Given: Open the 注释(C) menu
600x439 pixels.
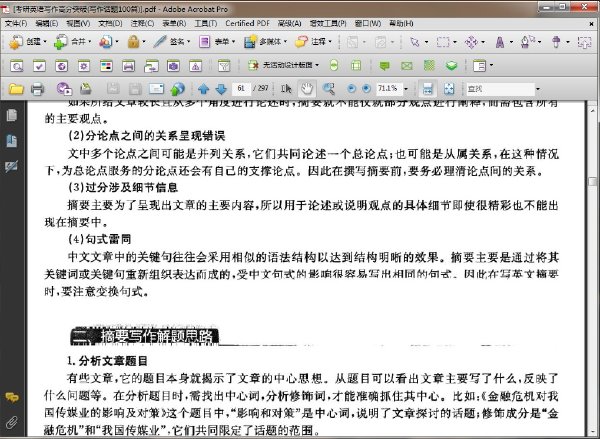Looking at the screenshot, I should pyautogui.click(x=142, y=24).
